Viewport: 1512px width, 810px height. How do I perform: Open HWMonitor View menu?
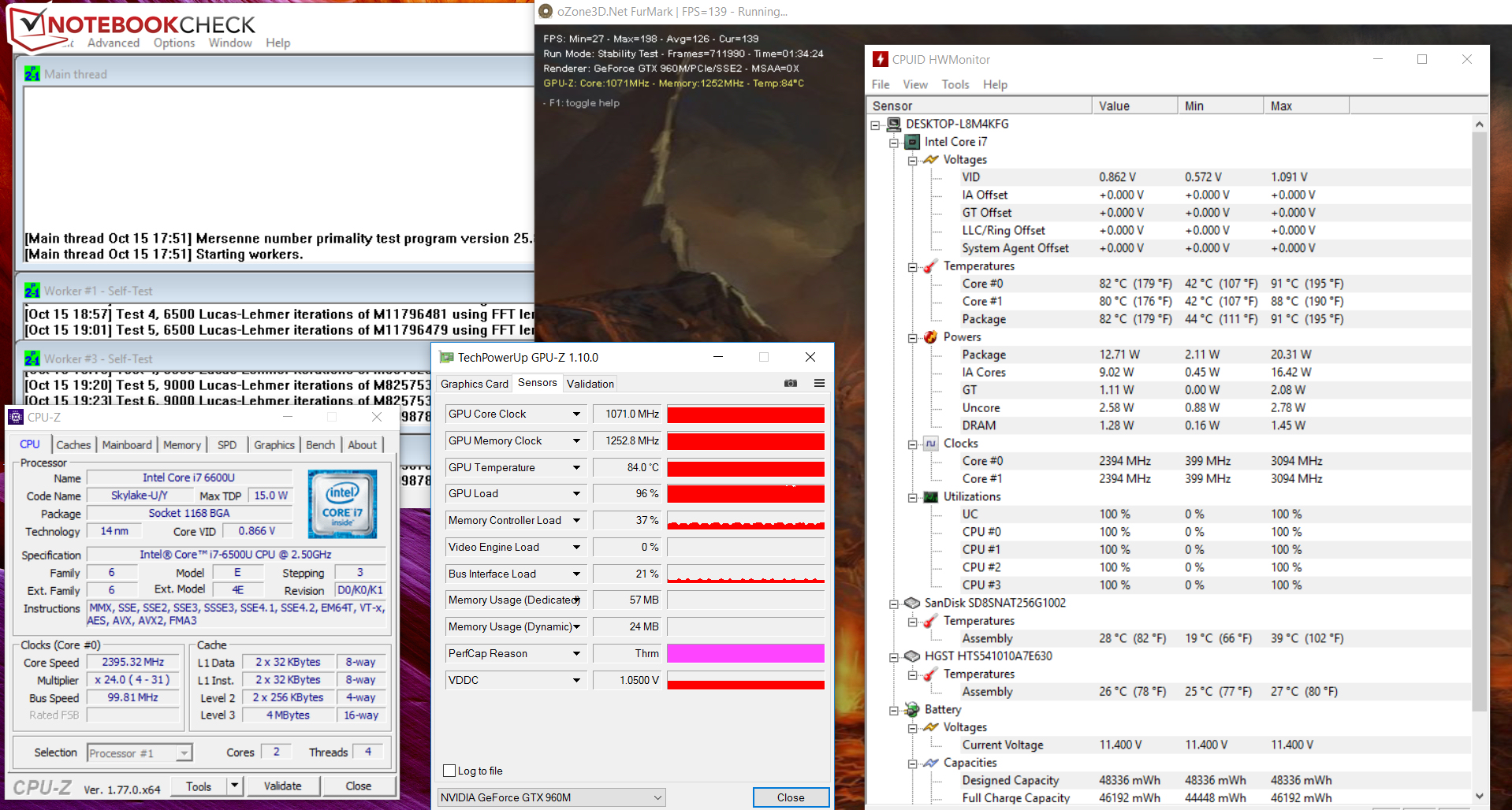pyautogui.click(x=915, y=84)
